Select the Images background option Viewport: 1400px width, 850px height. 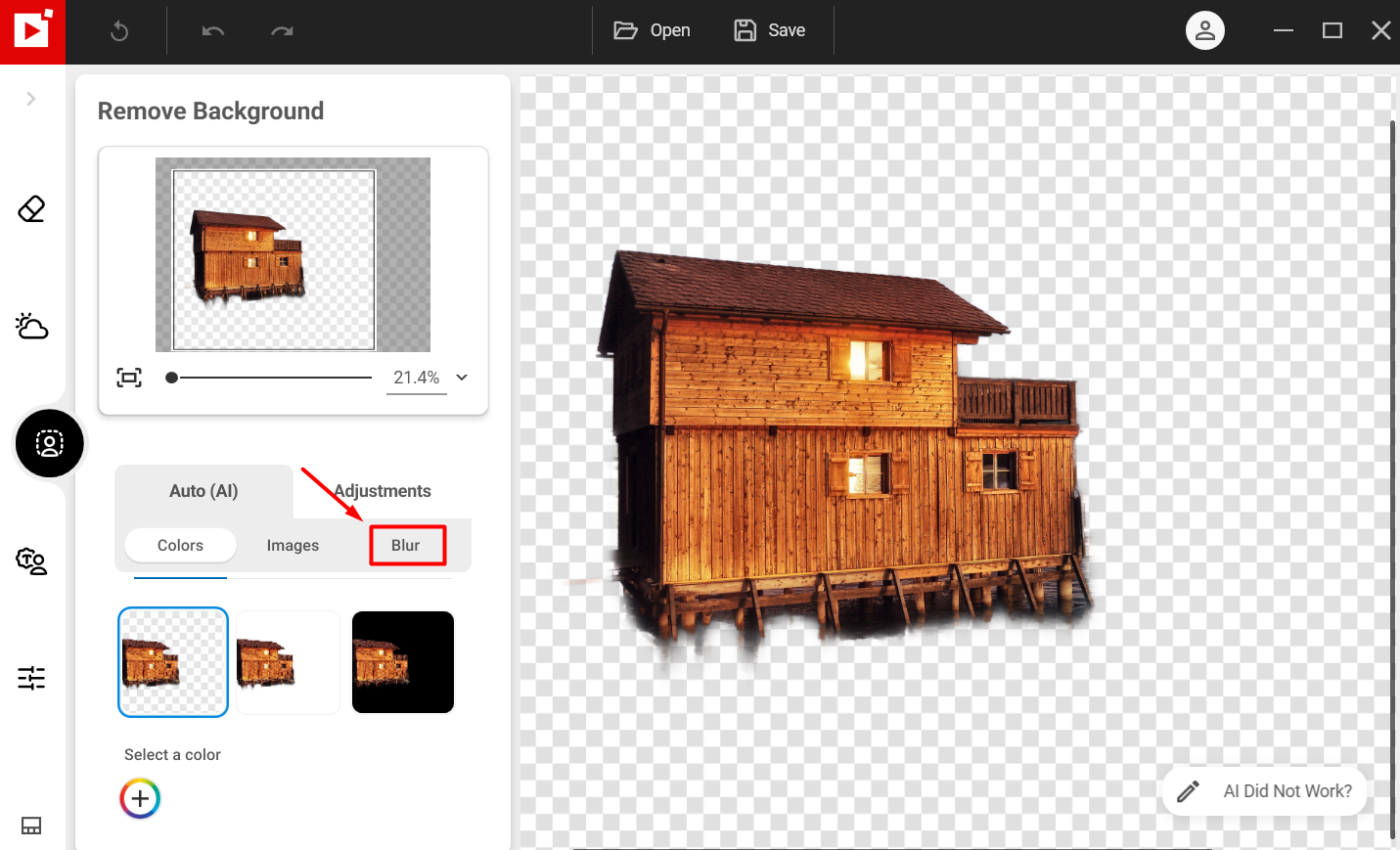click(x=293, y=546)
